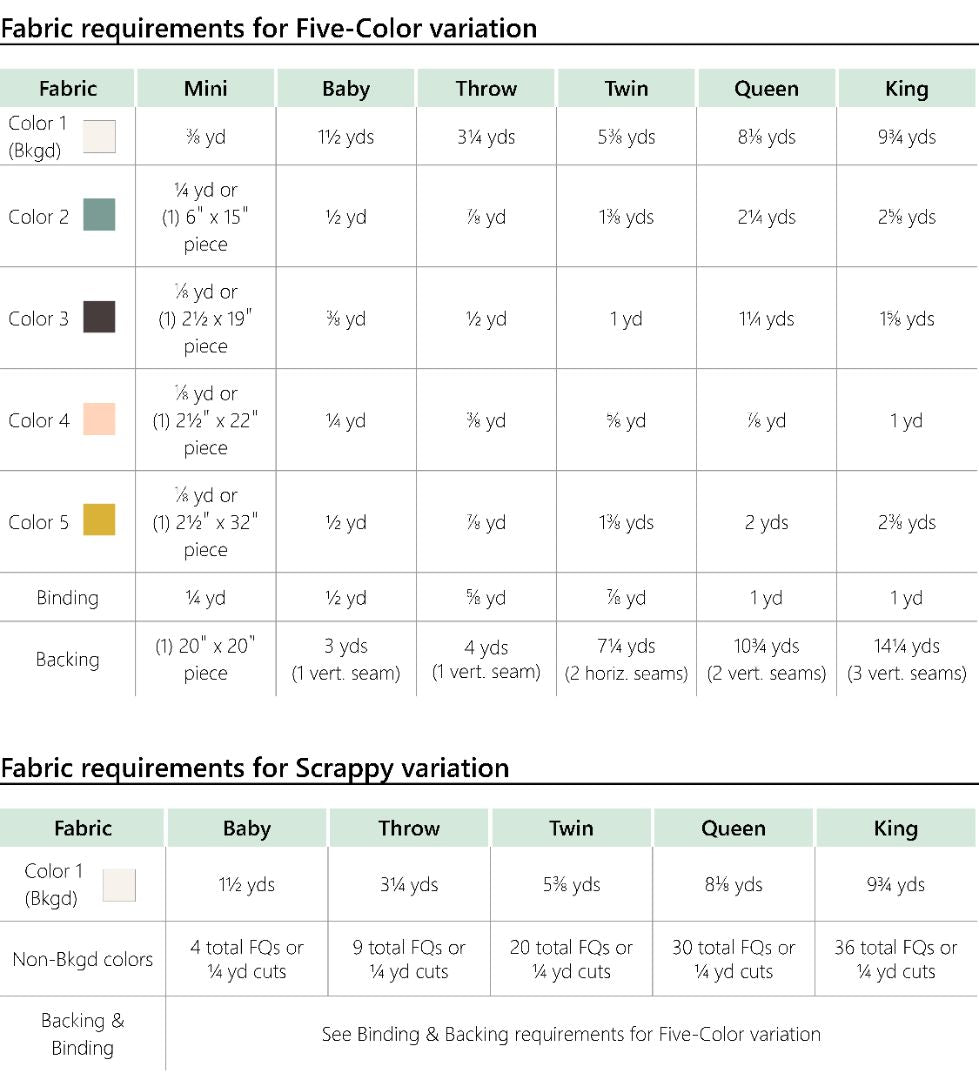
Task: Click the Scrappy table background color swatch
Action: [119, 884]
